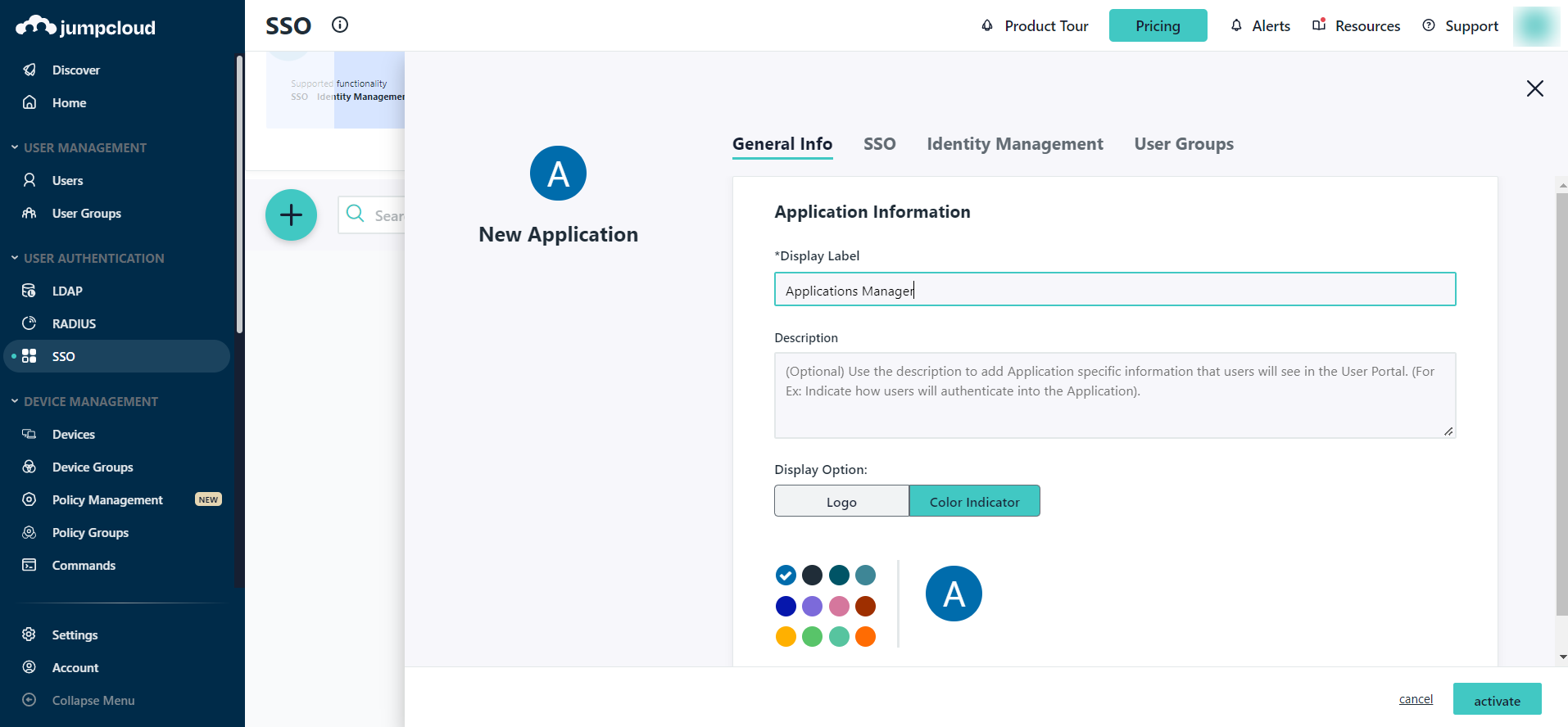
Task: Select the Logo display option
Action: pyautogui.click(x=841, y=501)
